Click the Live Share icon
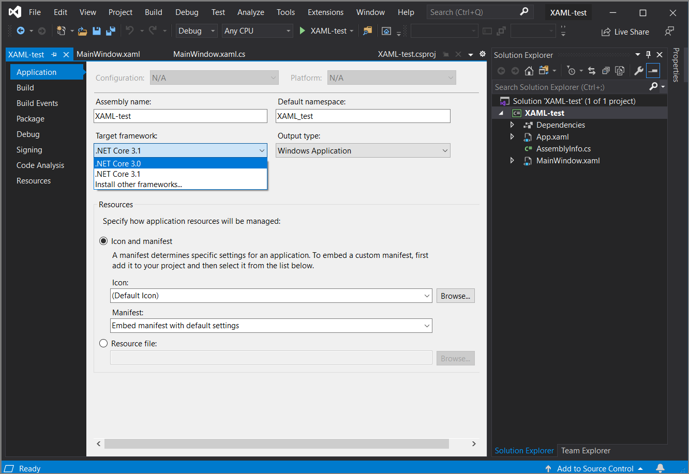The height and width of the screenshot is (474, 689). 606,32
